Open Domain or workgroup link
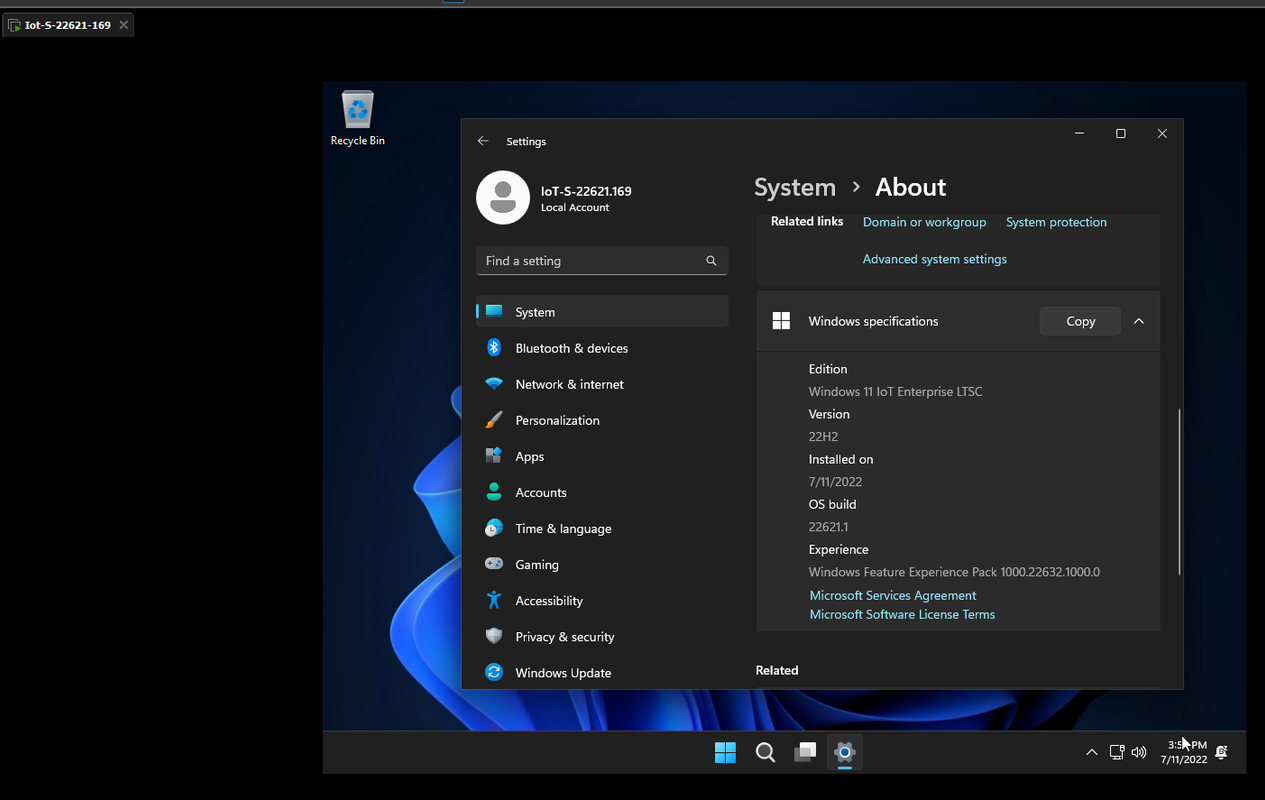This screenshot has height=800, width=1265. [x=924, y=222]
